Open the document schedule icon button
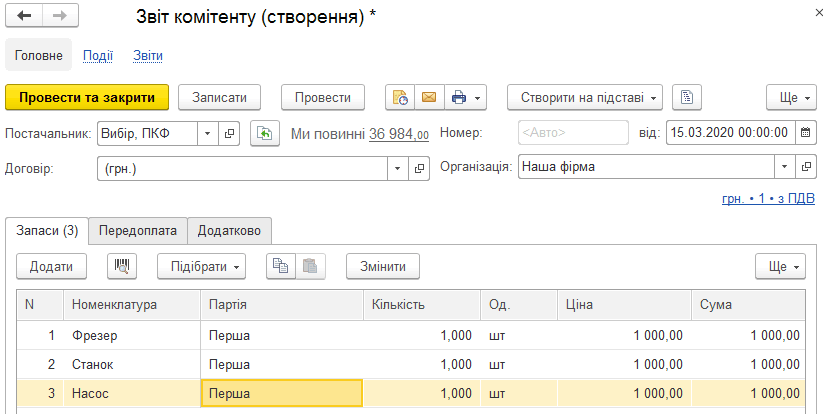The image size is (823, 414). pyautogui.click(x=400, y=98)
